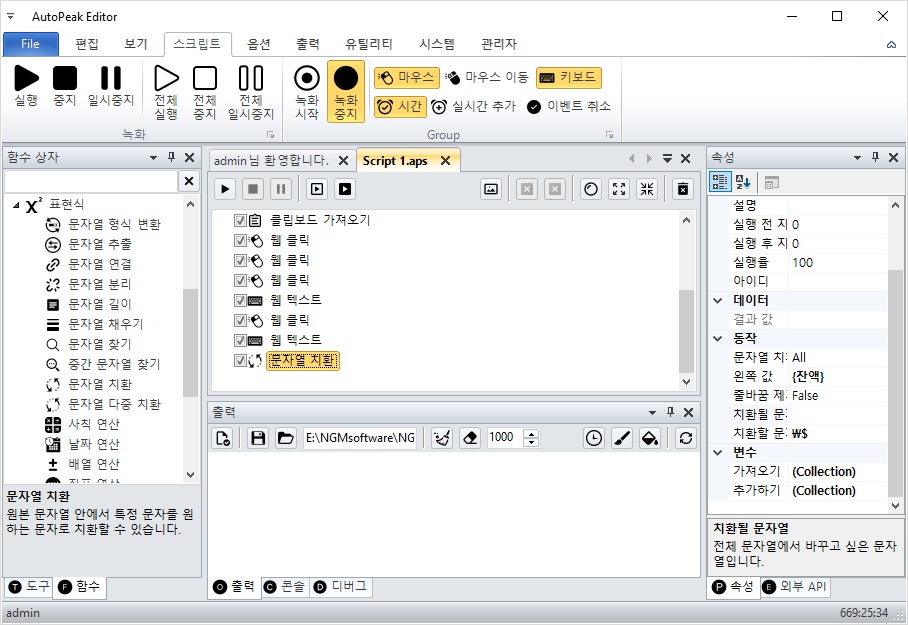This screenshot has width=908, height=625.
Task: Stop recording with 녹화 중지
Action: [346, 92]
